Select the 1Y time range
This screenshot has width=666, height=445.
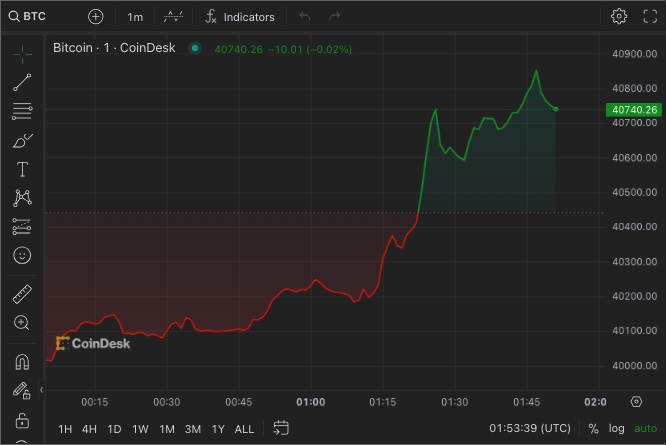coord(218,429)
